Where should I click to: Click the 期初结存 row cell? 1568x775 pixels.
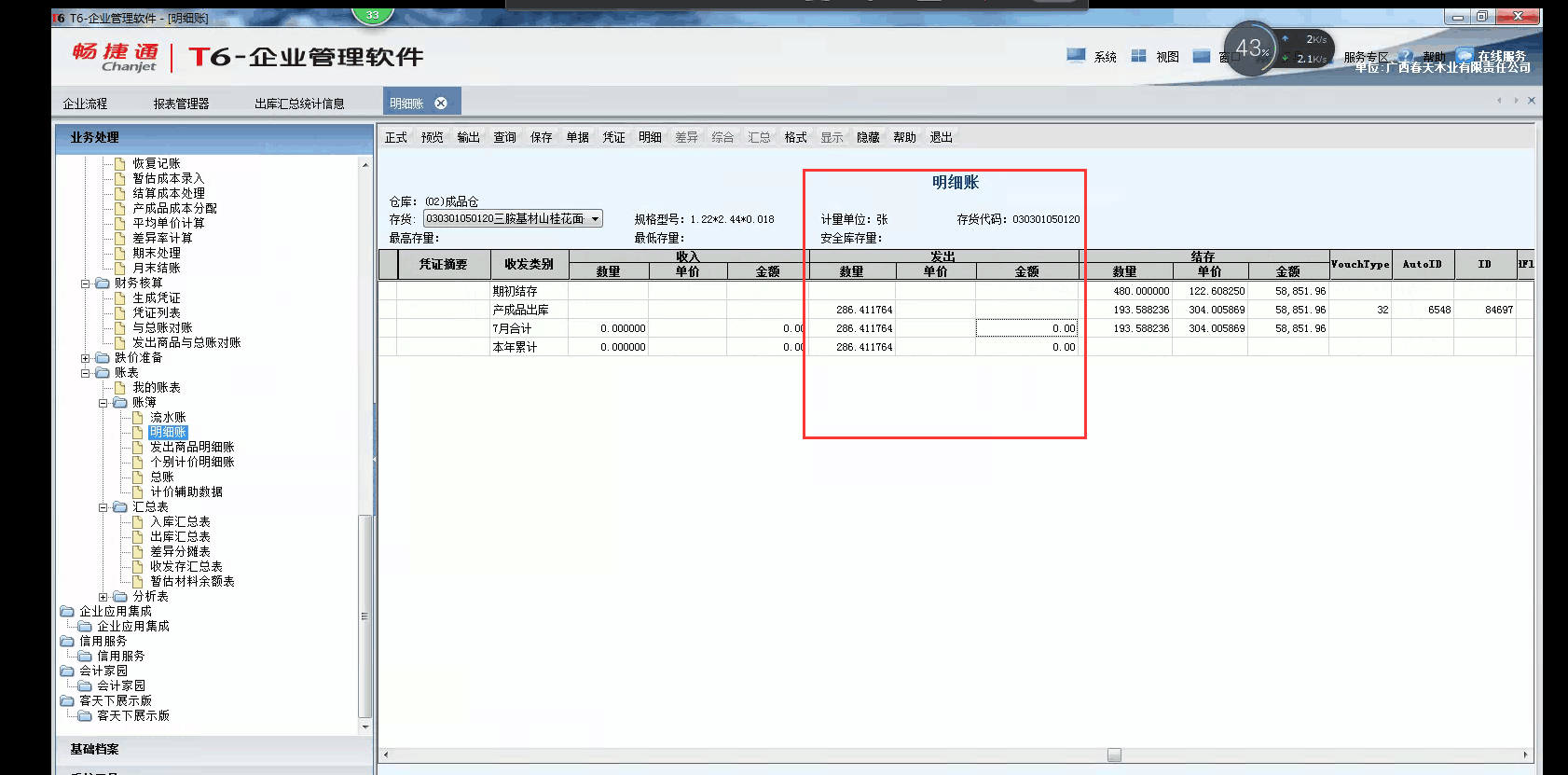[529, 291]
